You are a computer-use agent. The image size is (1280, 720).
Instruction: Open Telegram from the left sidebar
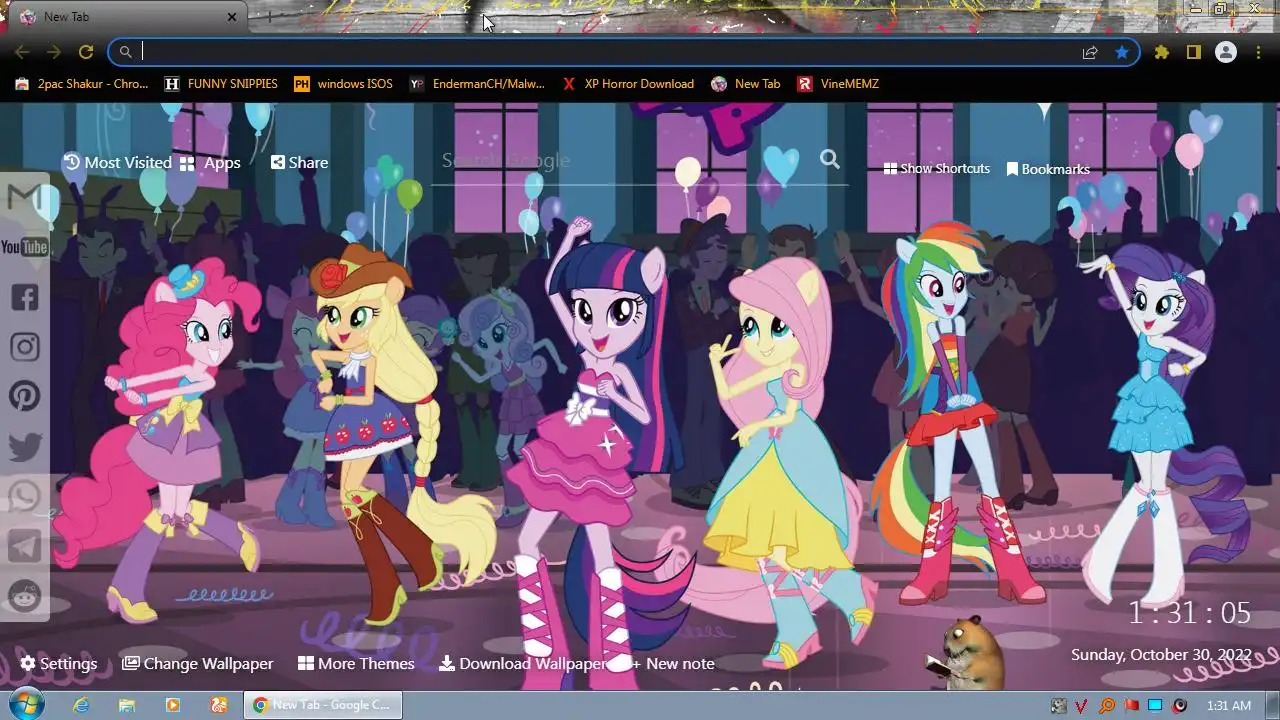[24, 546]
